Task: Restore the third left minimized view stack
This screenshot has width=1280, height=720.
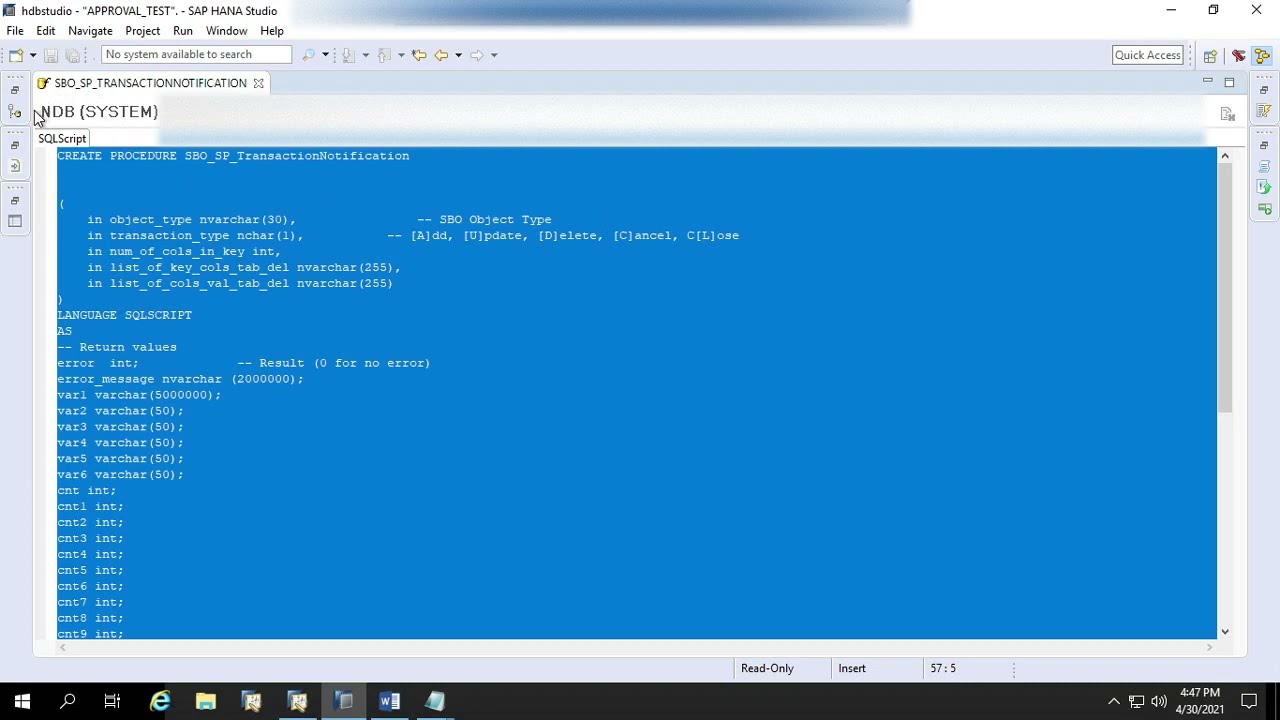Action: pyautogui.click(x=15, y=201)
